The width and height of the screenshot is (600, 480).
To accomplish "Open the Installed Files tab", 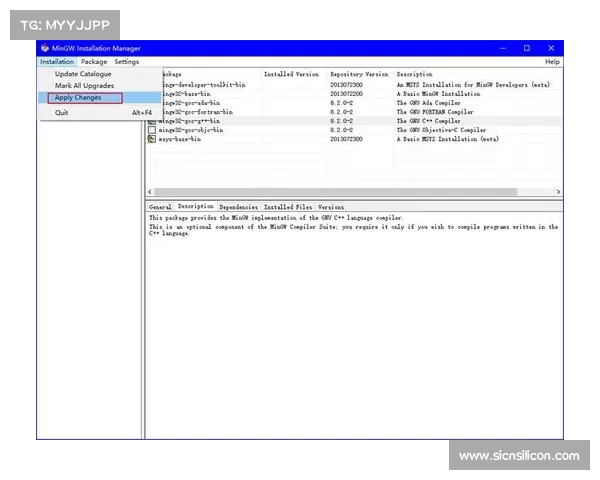I will point(288,207).
